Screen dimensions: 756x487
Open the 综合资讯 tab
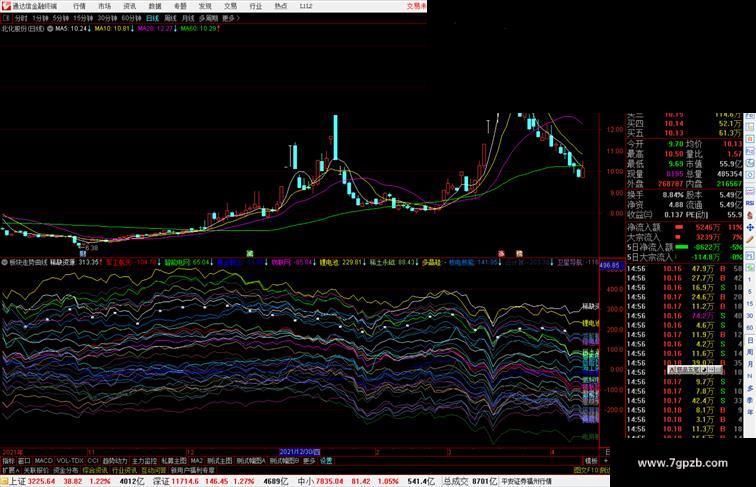click(x=95, y=470)
